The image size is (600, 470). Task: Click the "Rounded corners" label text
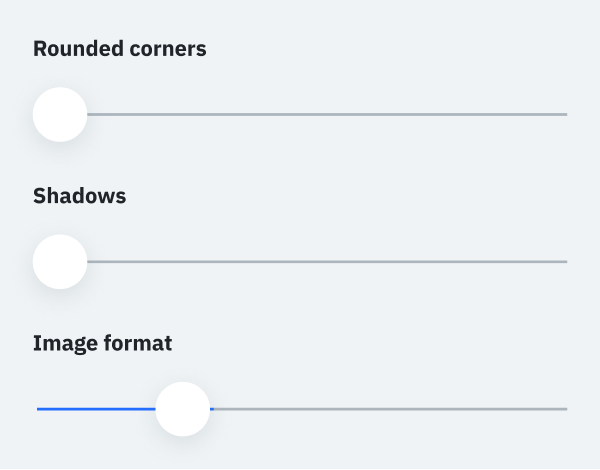point(120,48)
